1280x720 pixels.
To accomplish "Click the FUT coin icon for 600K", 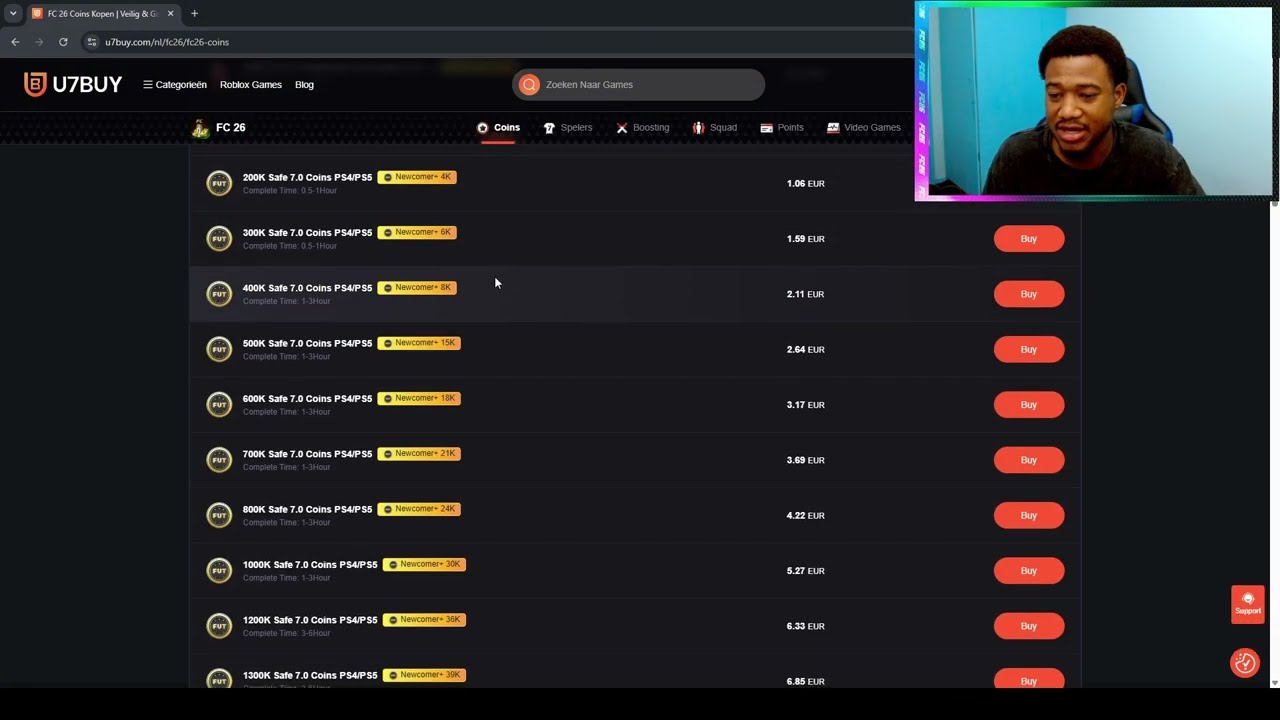I will 219,404.
